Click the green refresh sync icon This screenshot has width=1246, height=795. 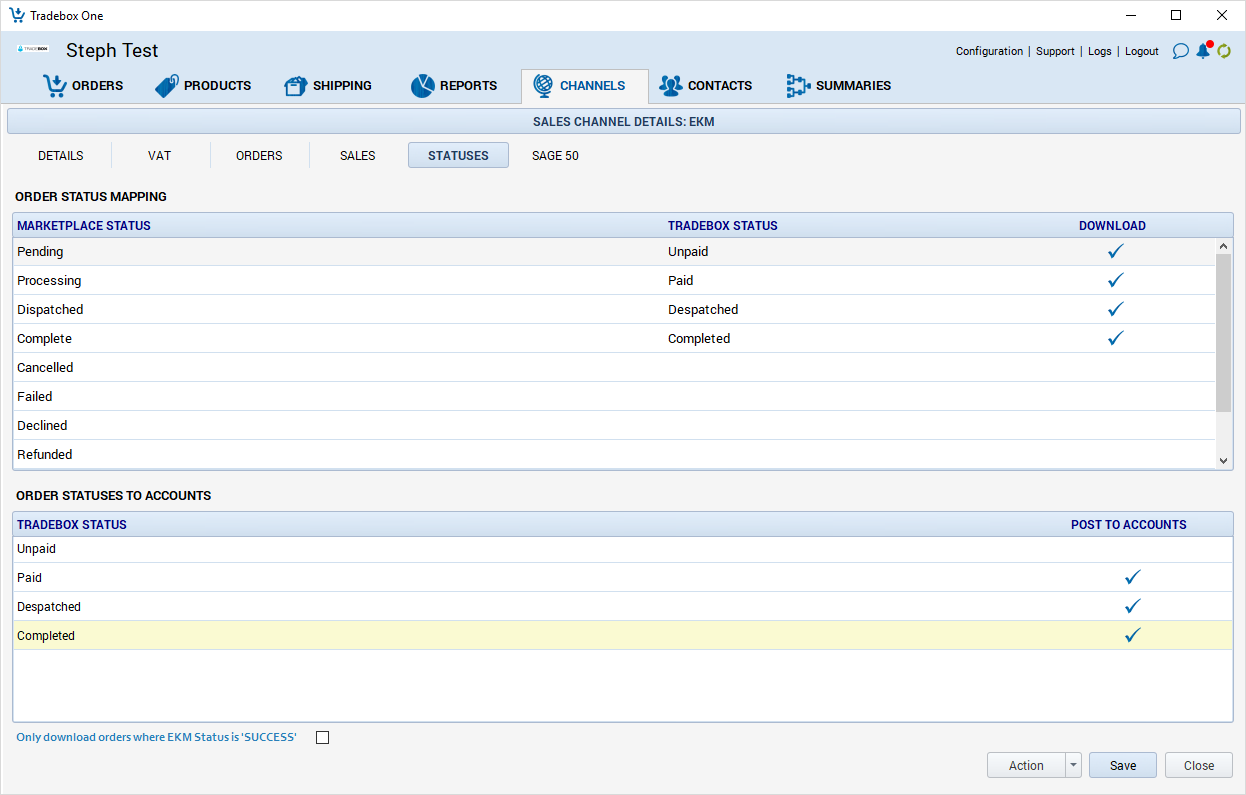coord(1223,51)
